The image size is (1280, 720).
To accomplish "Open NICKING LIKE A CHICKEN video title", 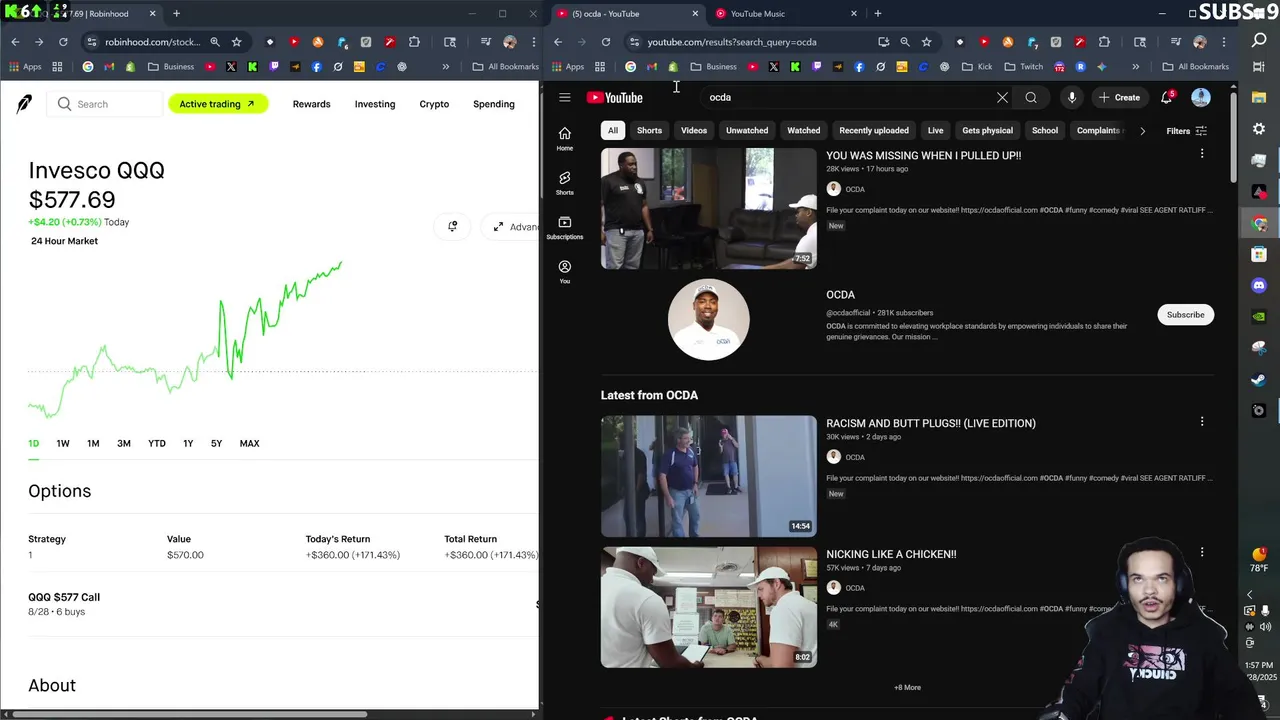I will 891,554.
